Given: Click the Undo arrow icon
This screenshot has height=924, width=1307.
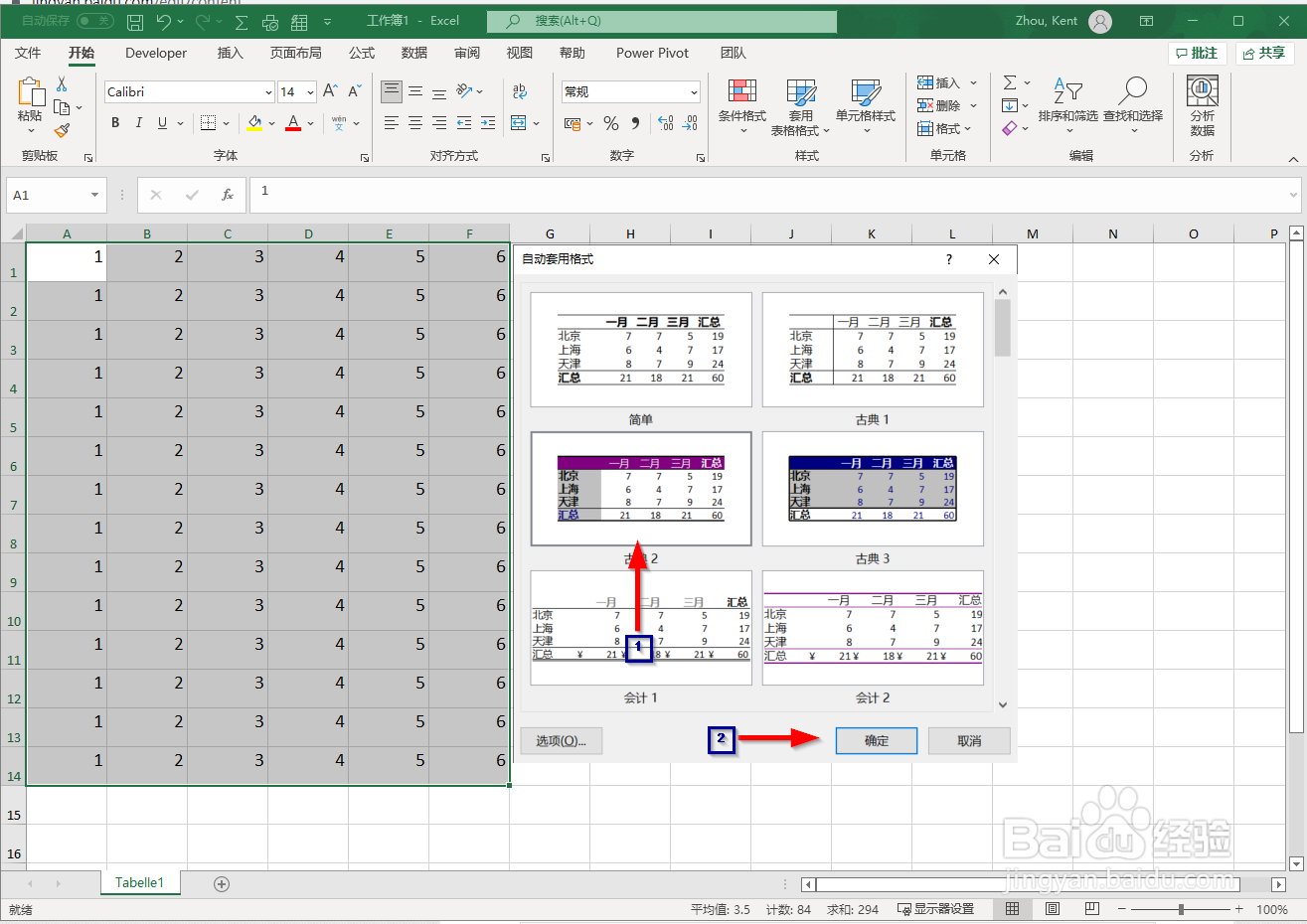Looking at the screenshot, I should coord(164,21).
